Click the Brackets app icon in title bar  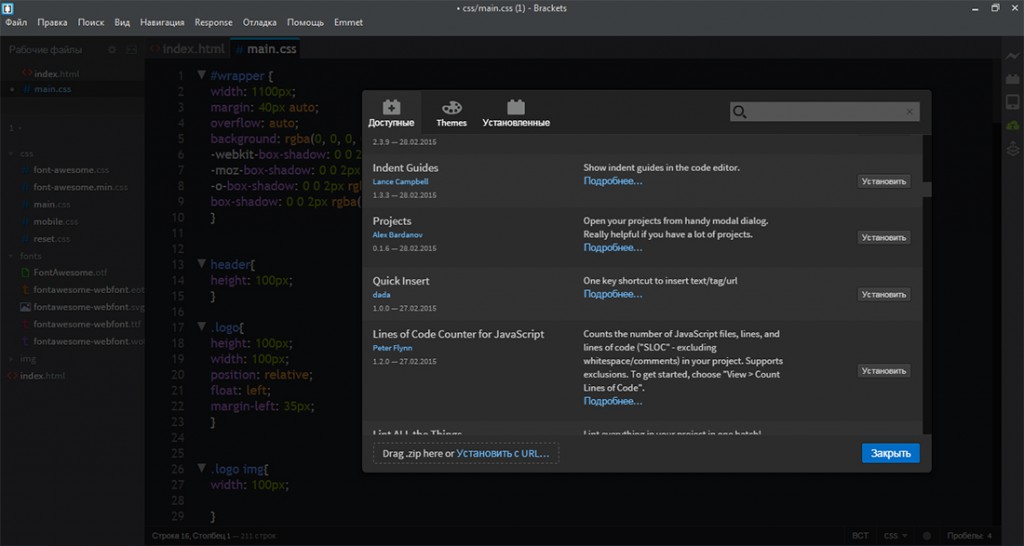[x=8, y=8]
